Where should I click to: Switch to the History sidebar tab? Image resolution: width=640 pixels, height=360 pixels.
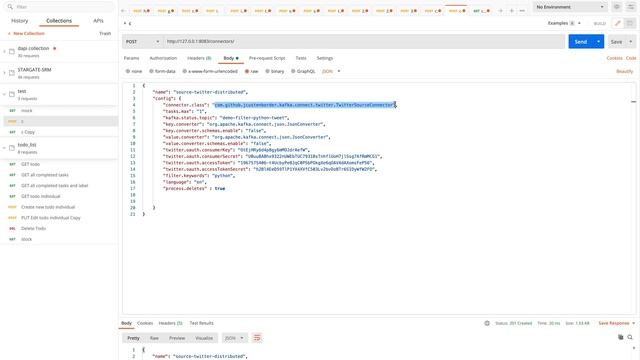[x=20, y=20]
